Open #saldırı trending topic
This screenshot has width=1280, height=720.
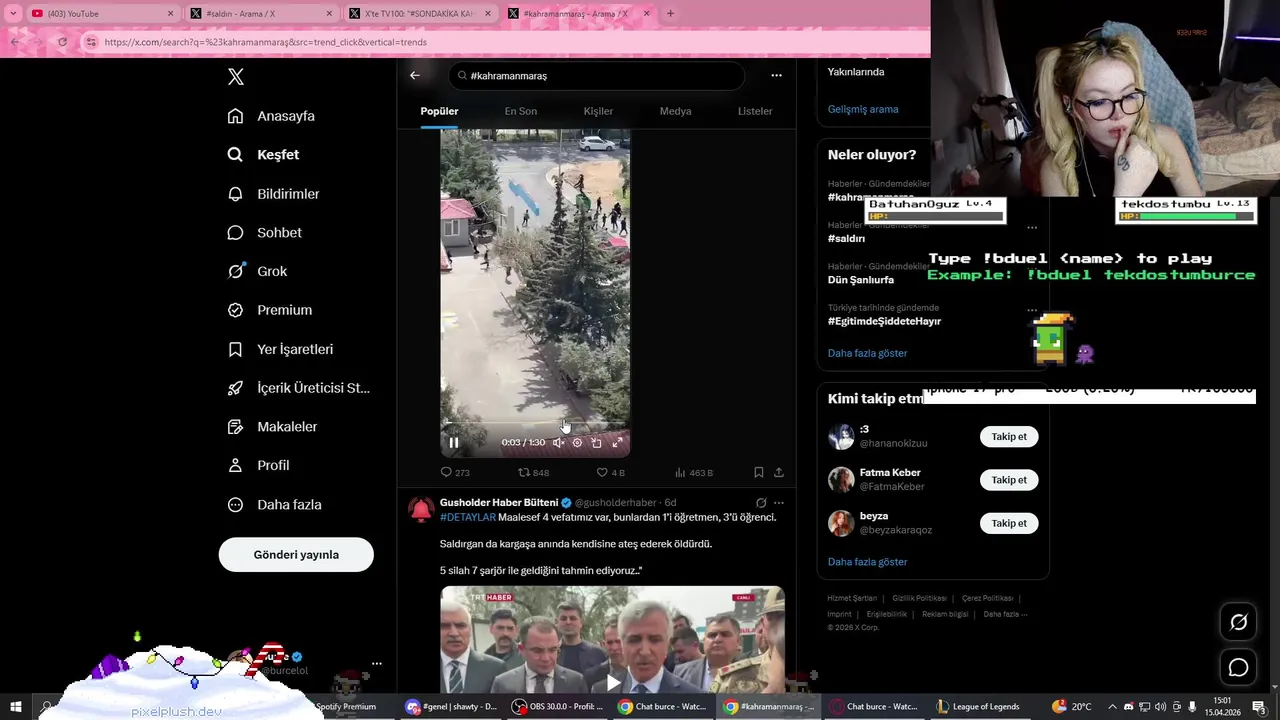[x=846, y=239]
